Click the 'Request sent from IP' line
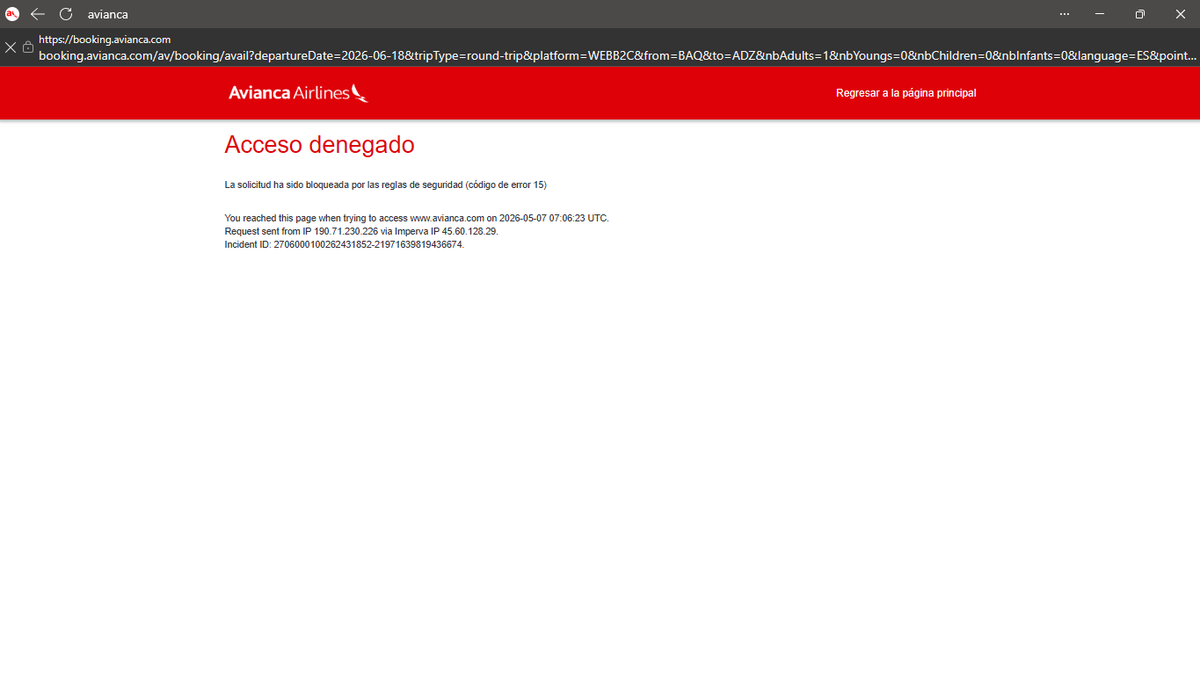The image size is (1200, 673). tap(361, 231)
